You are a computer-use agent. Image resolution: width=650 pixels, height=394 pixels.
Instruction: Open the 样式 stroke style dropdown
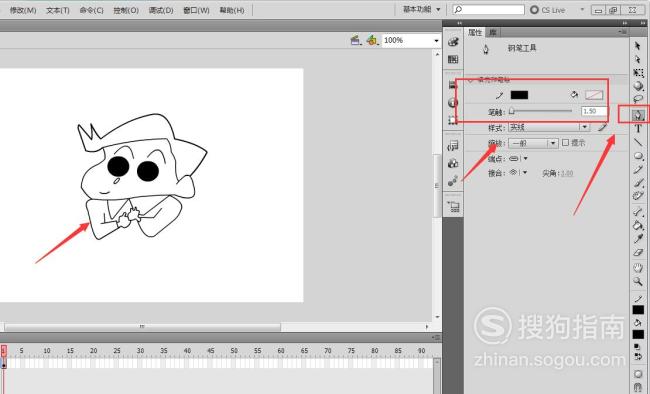click(x=549, y=127)
